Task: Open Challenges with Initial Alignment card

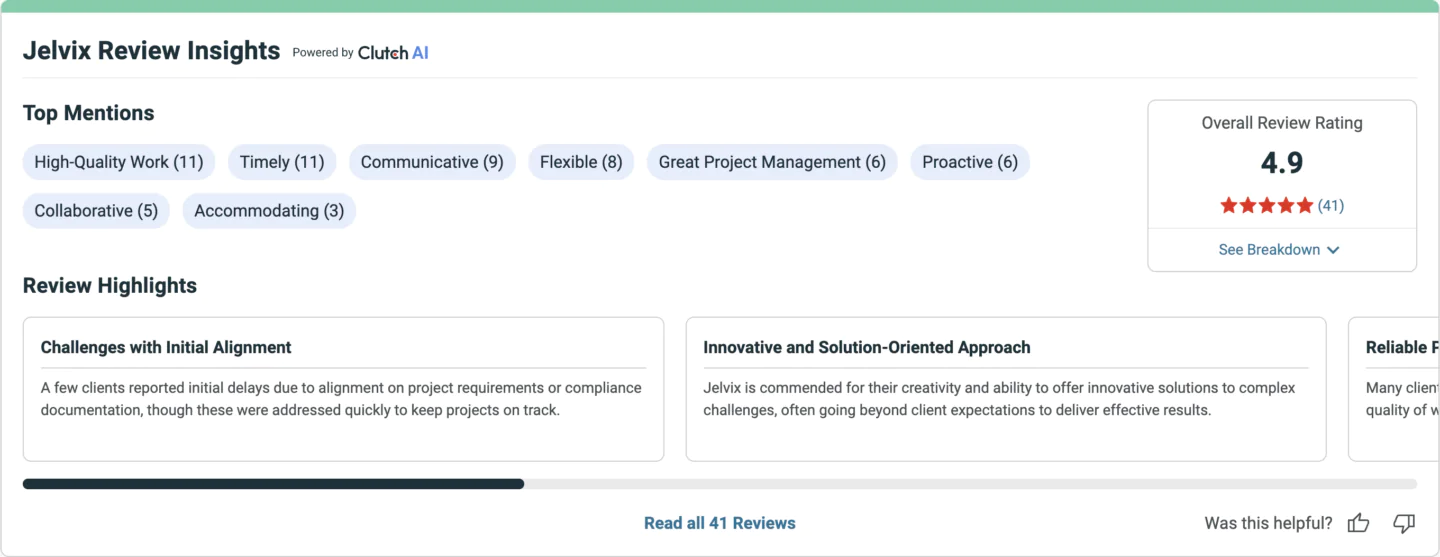Action: (343, 389)
